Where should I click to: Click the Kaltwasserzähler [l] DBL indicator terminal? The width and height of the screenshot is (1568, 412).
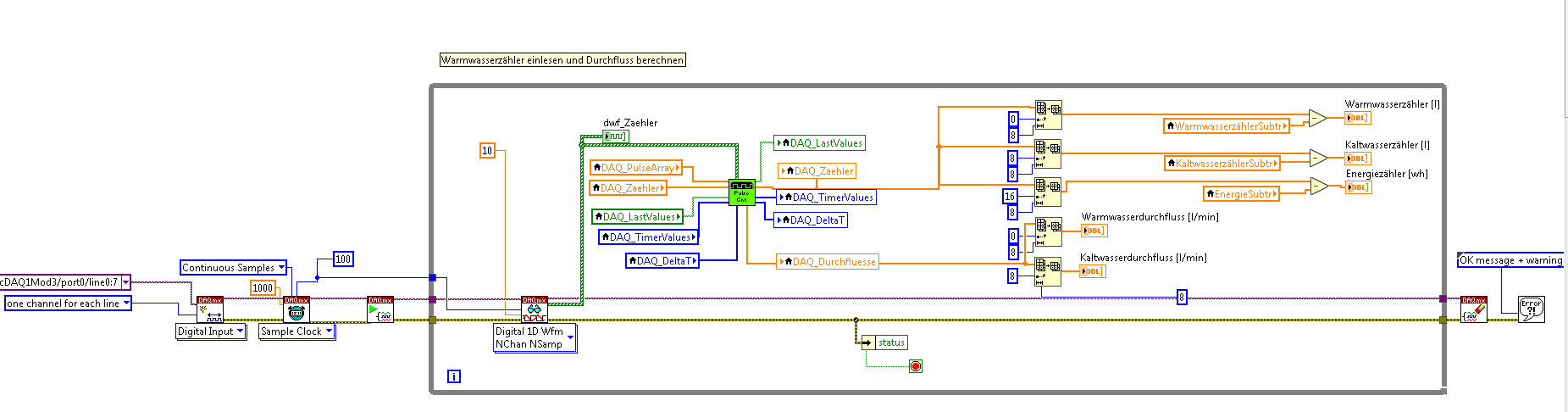tap(1358, 159)
